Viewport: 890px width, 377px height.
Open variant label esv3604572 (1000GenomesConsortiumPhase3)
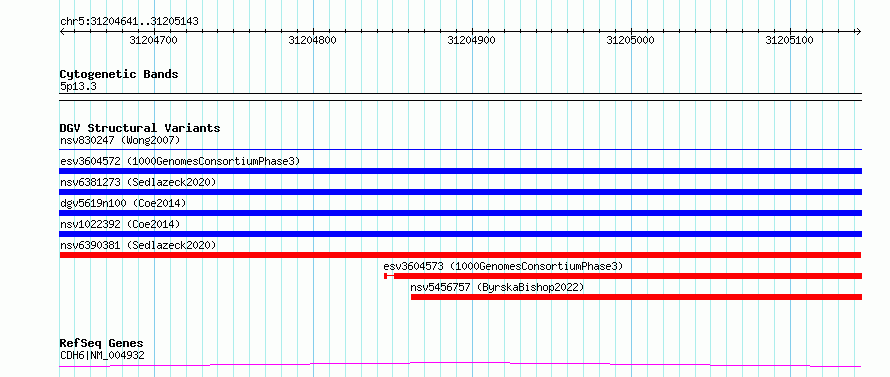(180, 161)
